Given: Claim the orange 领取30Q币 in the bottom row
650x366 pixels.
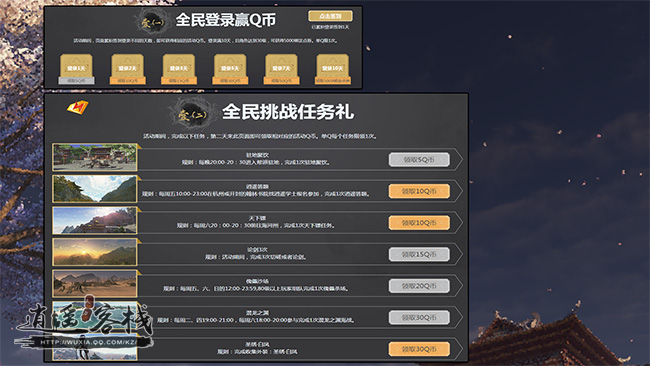Looking at the screenshot, I should [x=419, y=349].
